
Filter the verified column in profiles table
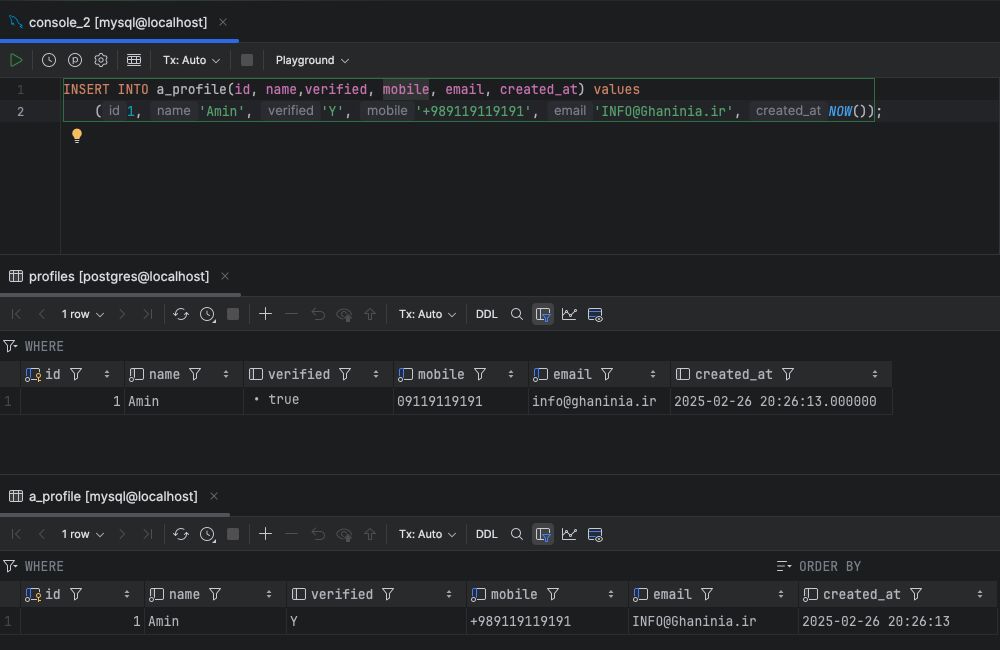tap(345, 374)
